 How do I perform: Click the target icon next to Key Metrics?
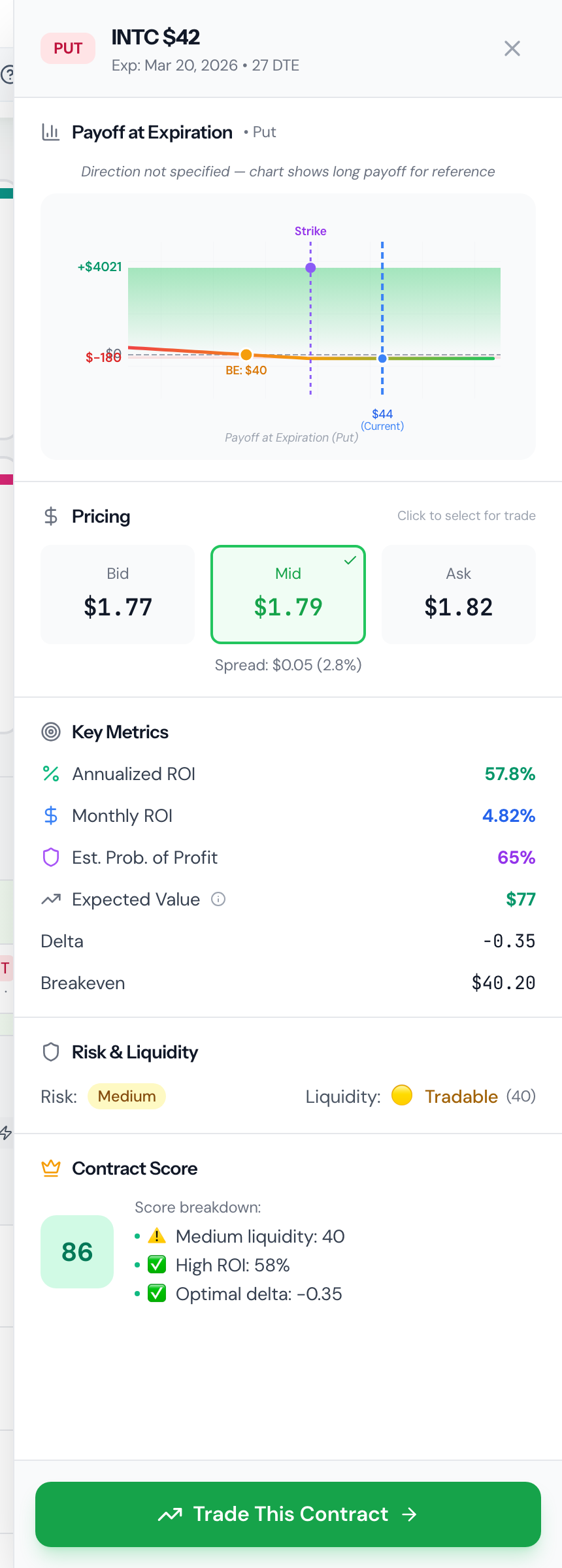pos(51,732)
